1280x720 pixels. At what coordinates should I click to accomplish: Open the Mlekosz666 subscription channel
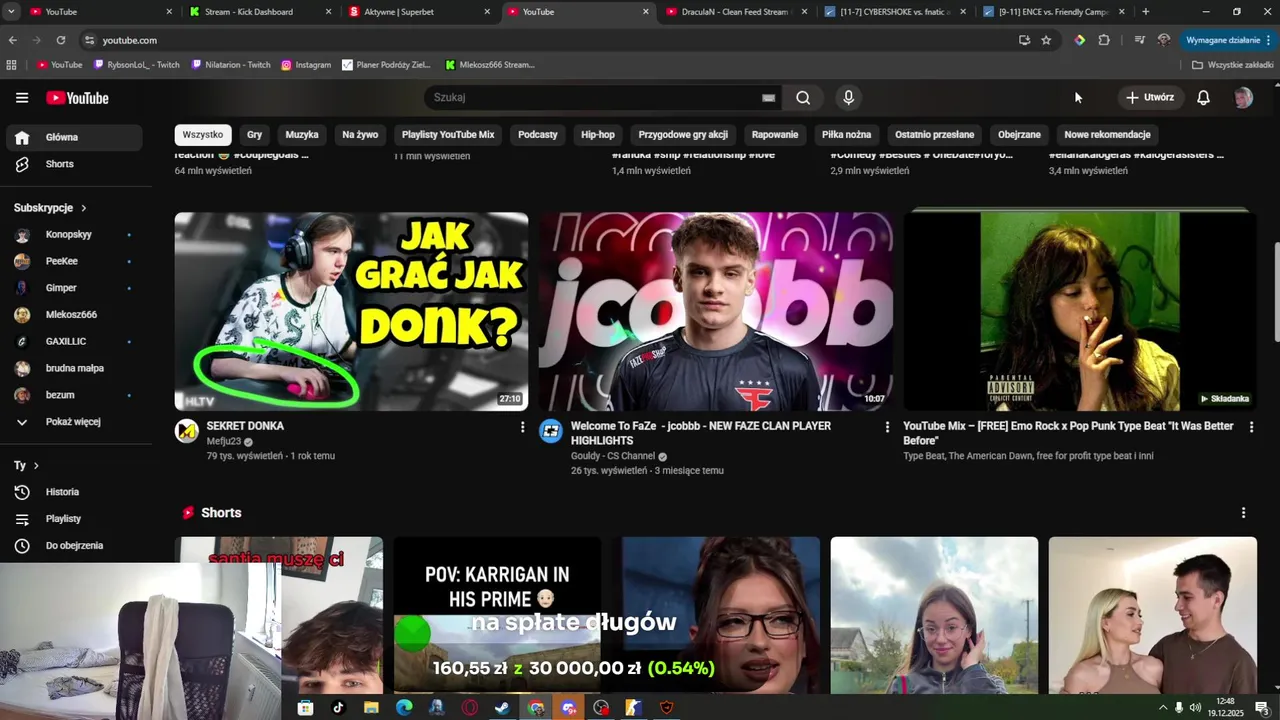click(x=72, y=315)
